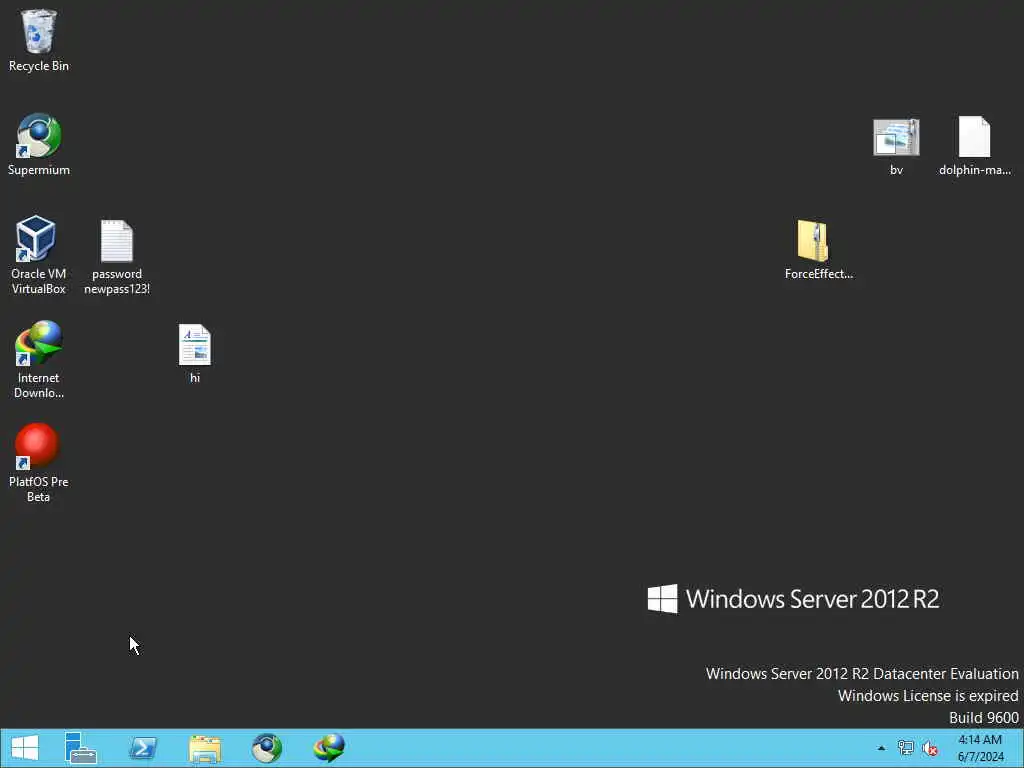Open the muted volume tray icon

click(929, 748)
